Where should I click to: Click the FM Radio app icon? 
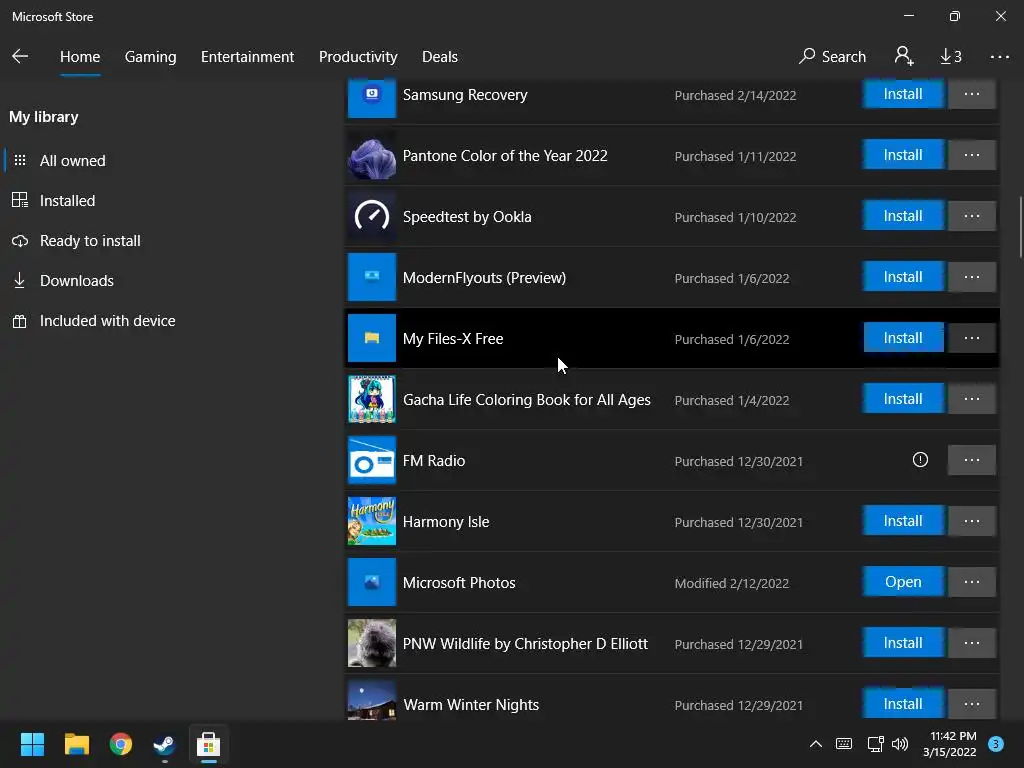click(372, 460)
